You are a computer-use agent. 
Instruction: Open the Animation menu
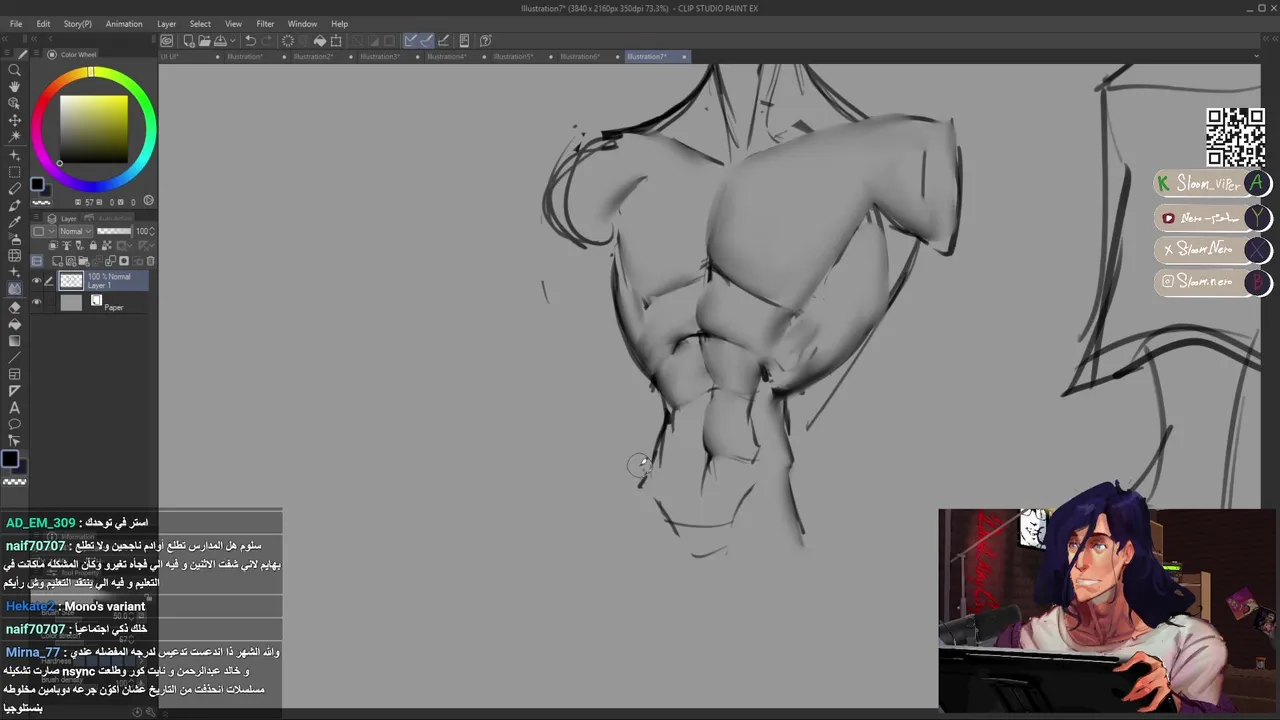tap(124, 24)
